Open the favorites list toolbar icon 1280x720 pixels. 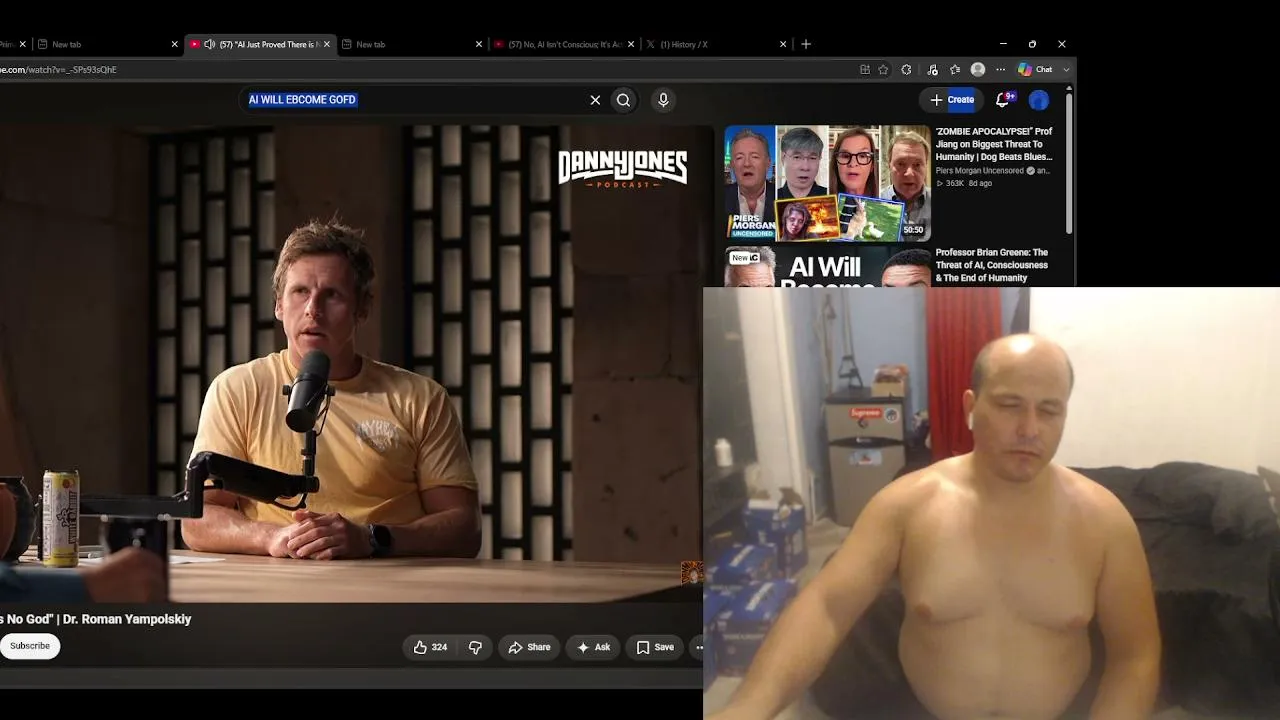955,70
